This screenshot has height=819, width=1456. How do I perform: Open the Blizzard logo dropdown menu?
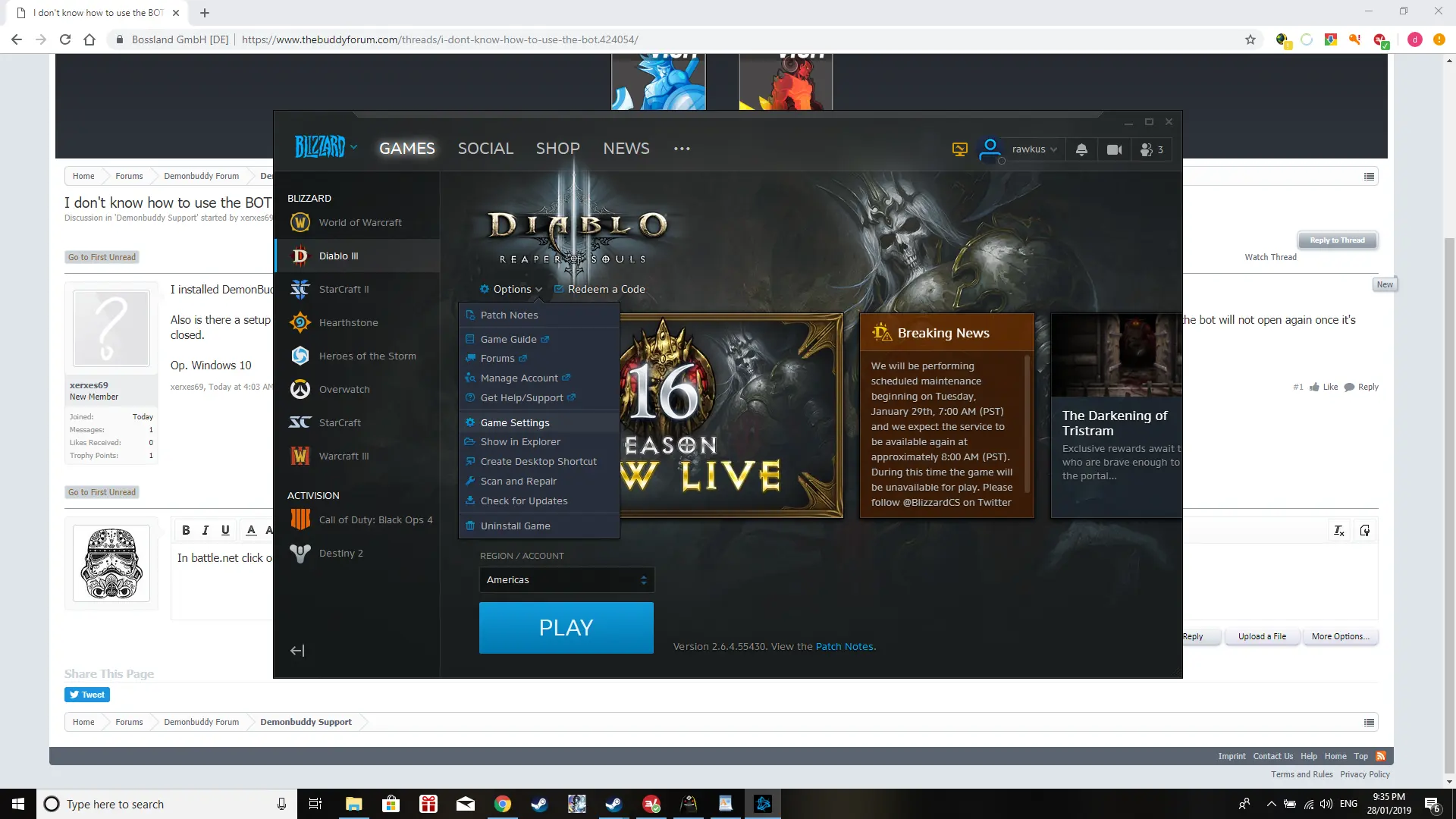326,147
